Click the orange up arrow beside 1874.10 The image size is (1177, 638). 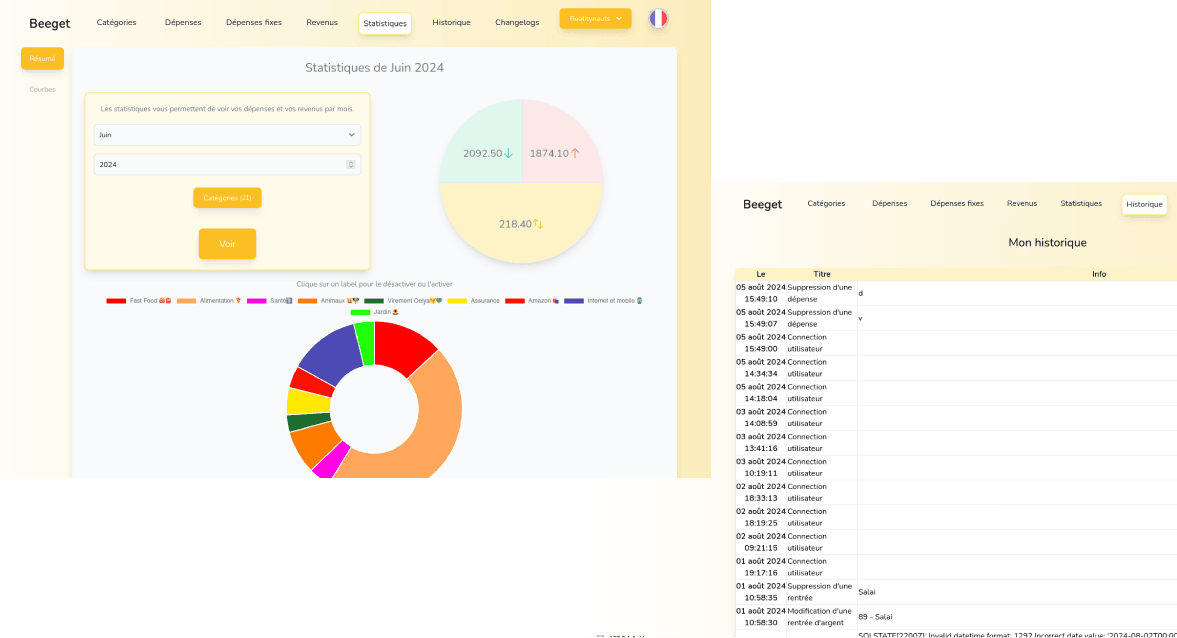point(575,153)
